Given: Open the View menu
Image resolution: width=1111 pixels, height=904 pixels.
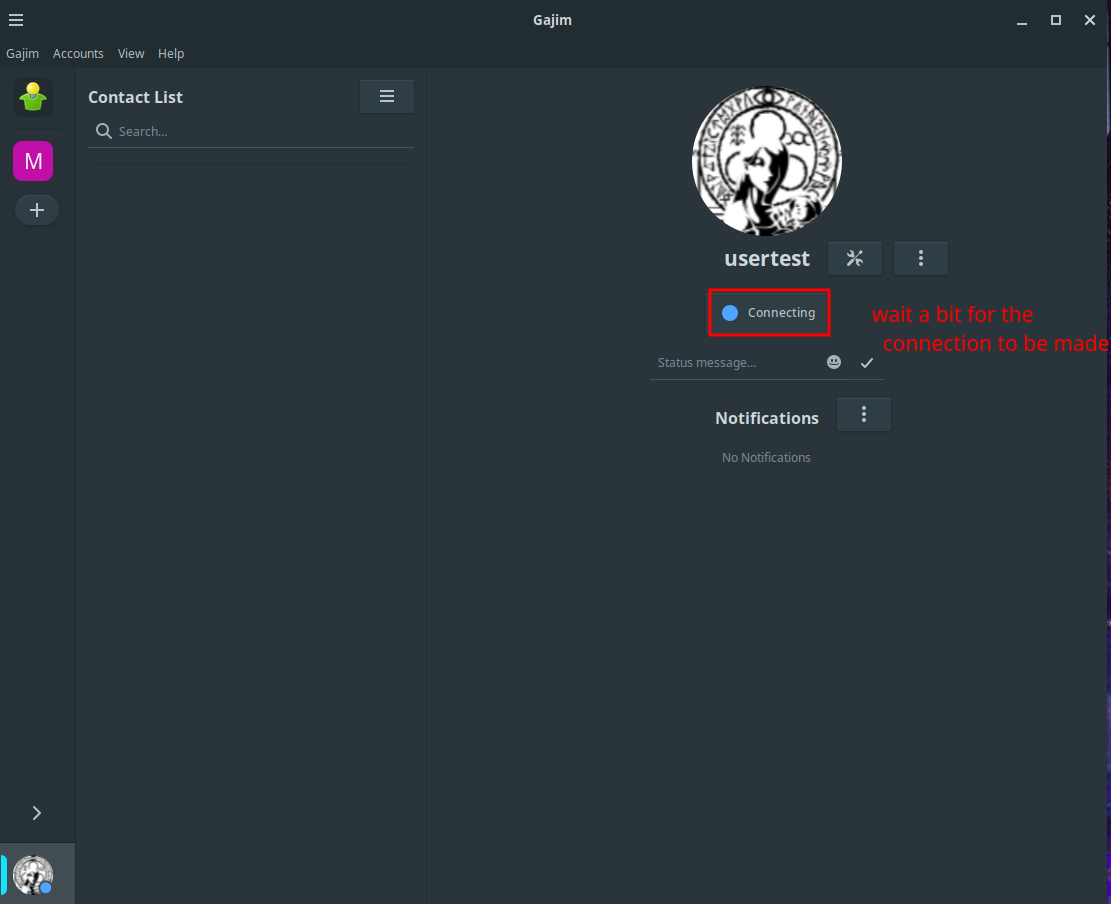Looking at the screenshot, I should click(x=130, y=54).
